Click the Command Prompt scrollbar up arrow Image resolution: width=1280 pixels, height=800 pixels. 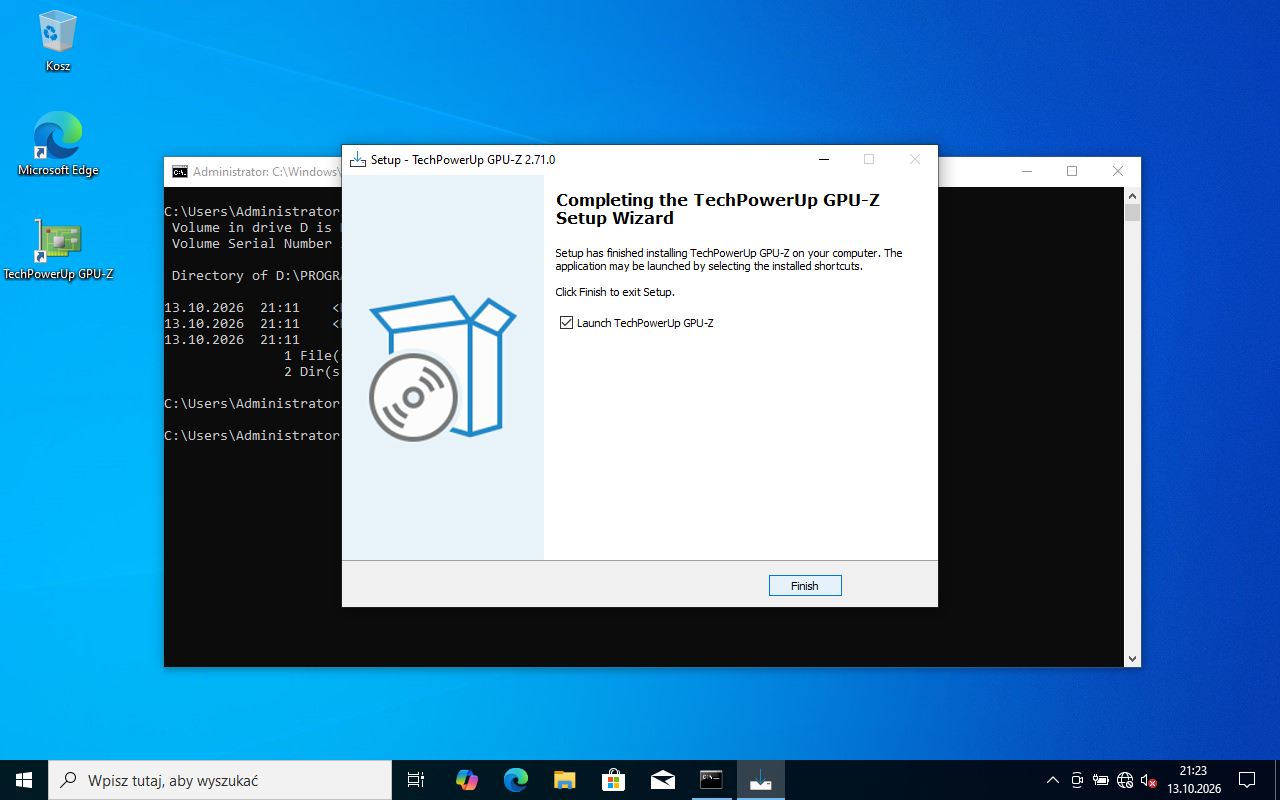pyautogui.click(x=1132, y=196)
